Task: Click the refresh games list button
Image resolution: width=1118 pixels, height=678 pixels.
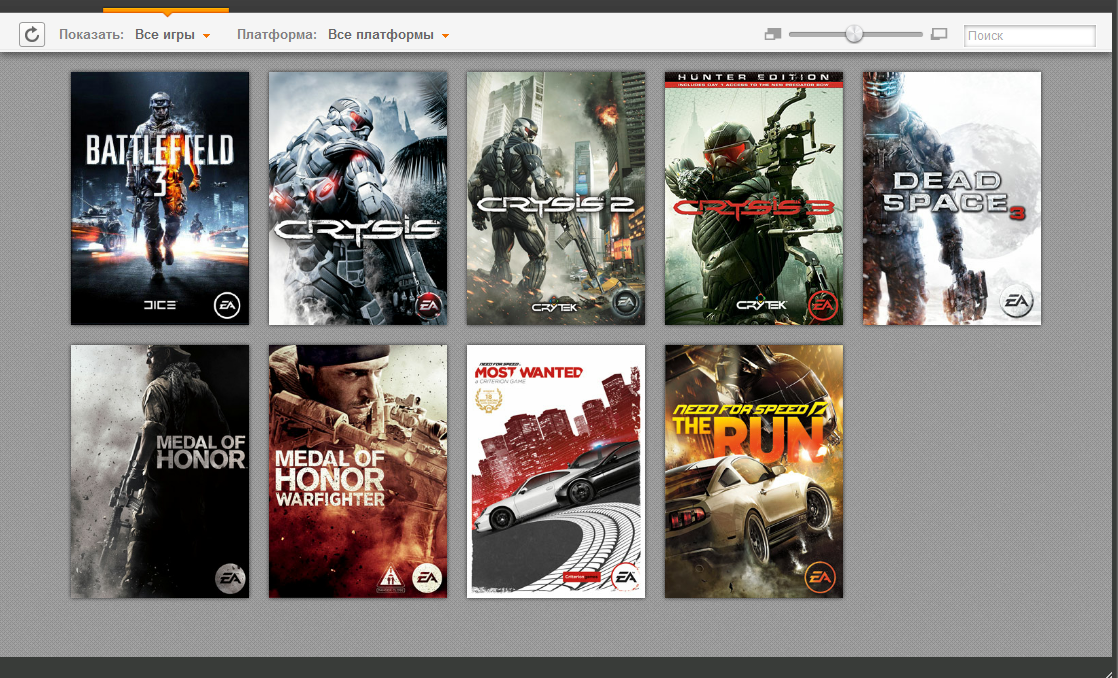Action: (x=32, y=34)
